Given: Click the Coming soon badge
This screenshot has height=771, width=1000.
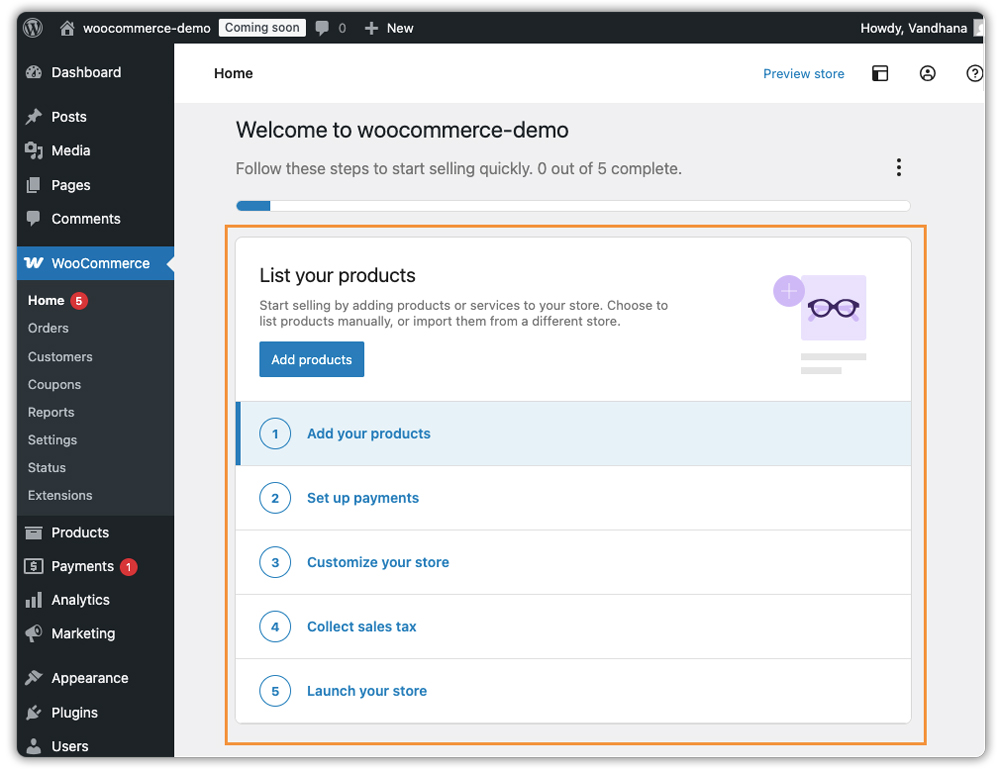Looking at the screenshot, I should click(261, 27).
